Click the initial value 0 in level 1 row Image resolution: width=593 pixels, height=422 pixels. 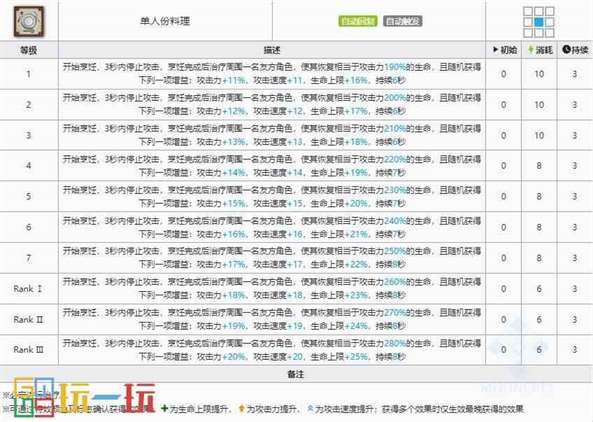[x=503, y=74]
